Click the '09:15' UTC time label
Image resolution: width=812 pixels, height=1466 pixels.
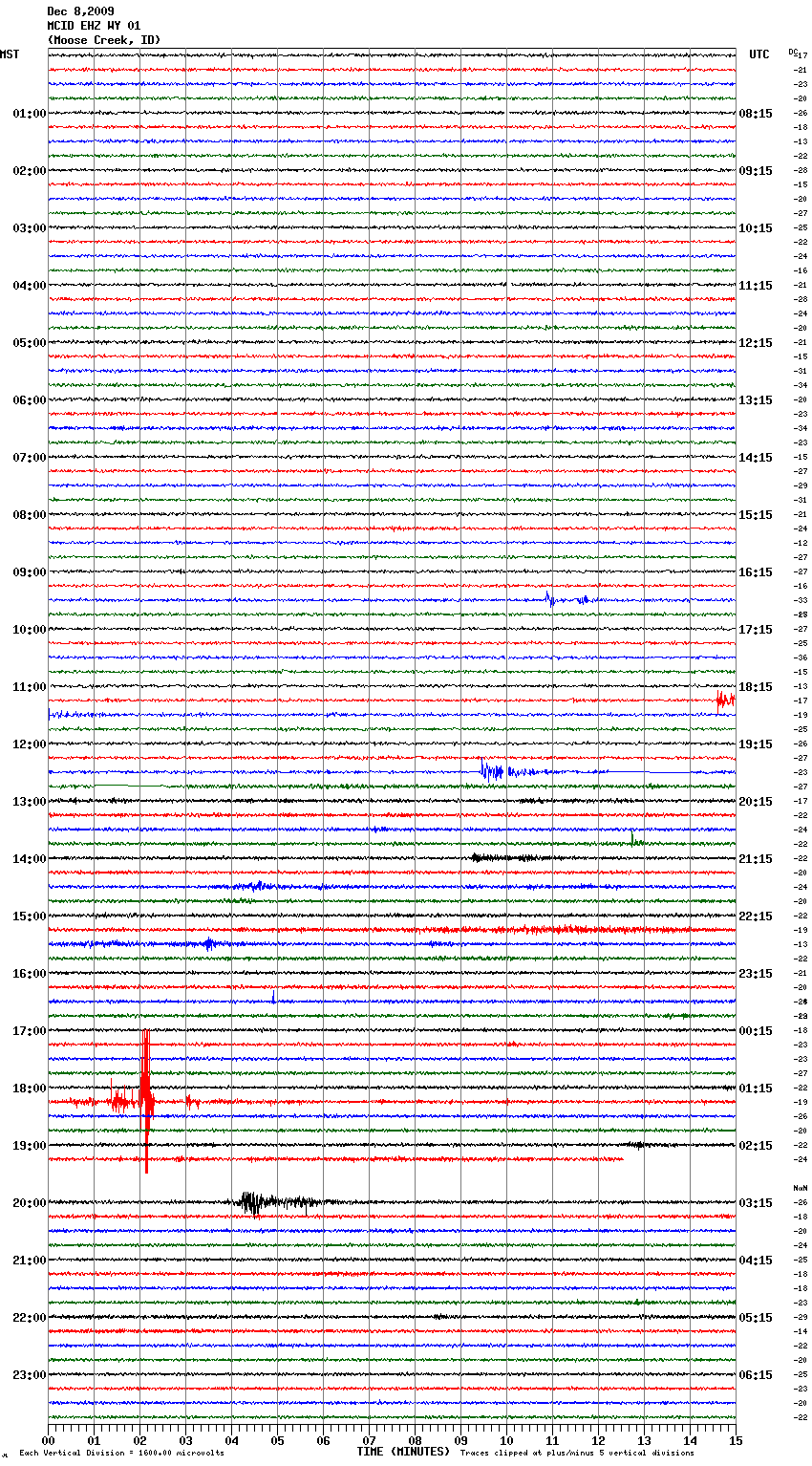[x=756, y=171]
